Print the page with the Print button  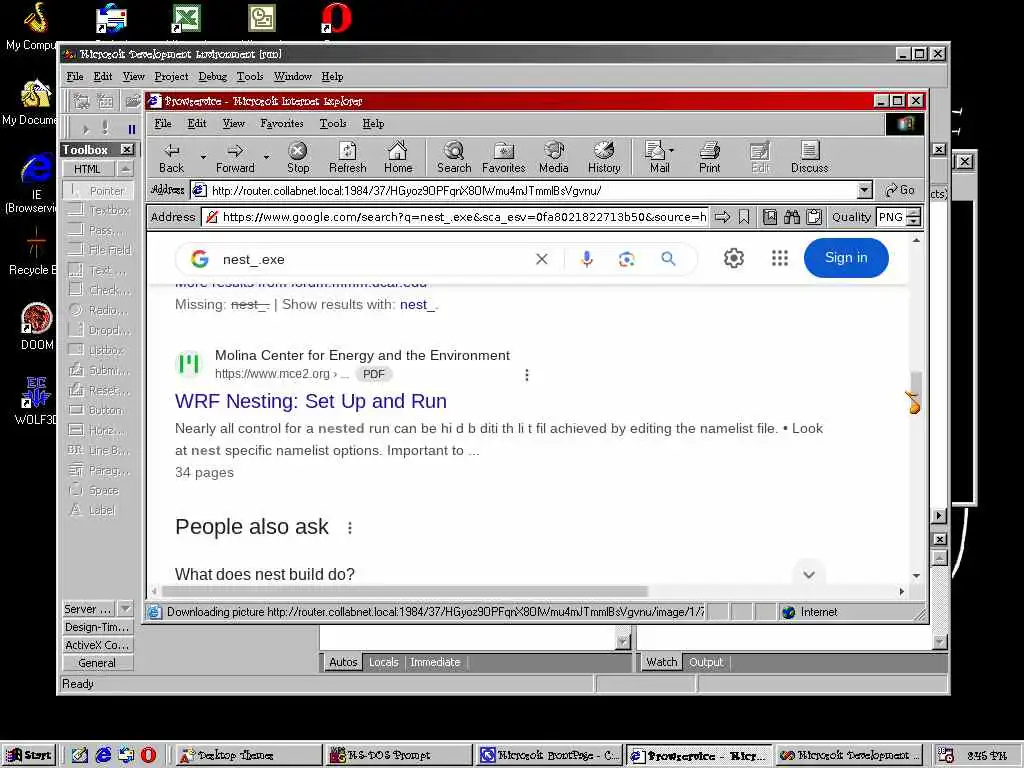[x=709, y=158]
